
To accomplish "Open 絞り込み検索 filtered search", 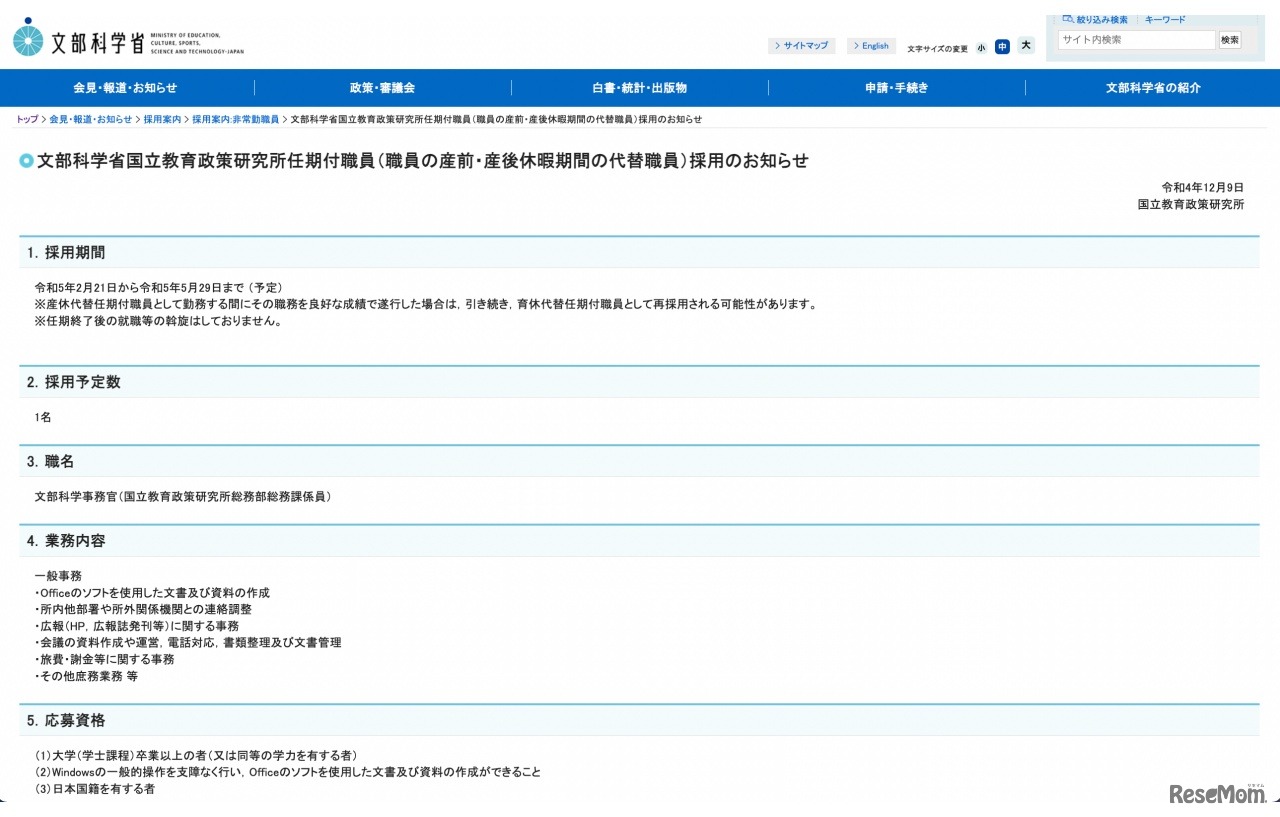I will pos(1095,19).
